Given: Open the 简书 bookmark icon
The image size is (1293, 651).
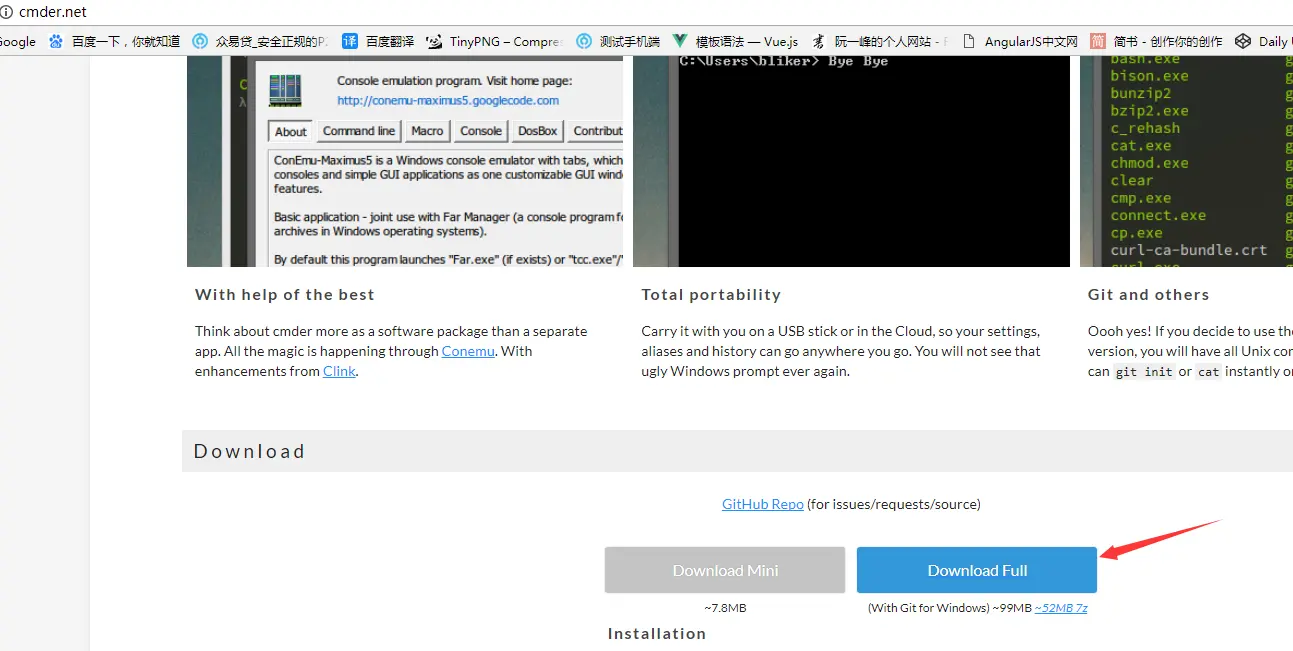Looking at the screenshot, I should click(1098, 41).
